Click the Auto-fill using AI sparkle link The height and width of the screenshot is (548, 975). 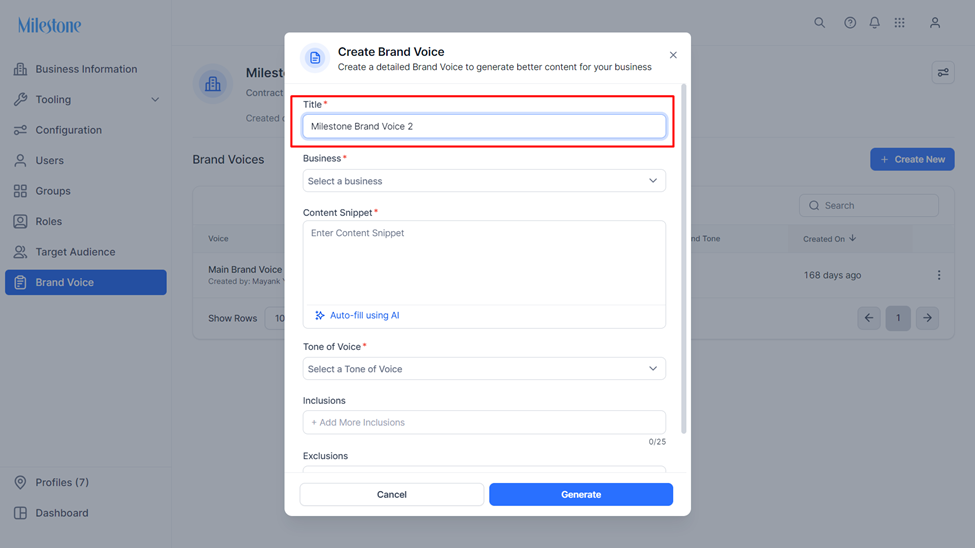(358, 315)
